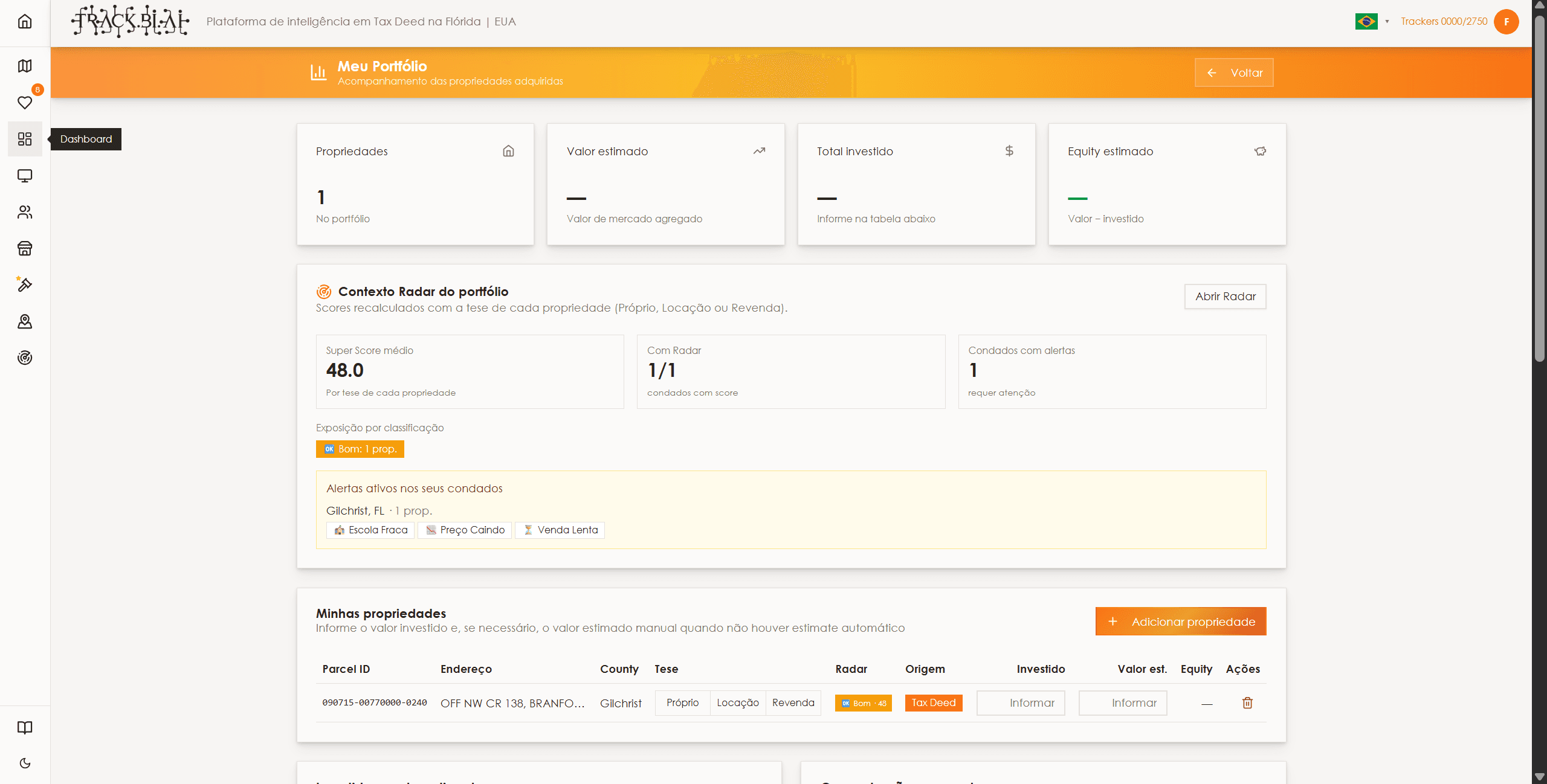Select Locação thesis option
Image resolution: width=1547 pixels, height=784 pixels.
click(x=738, y=702)
